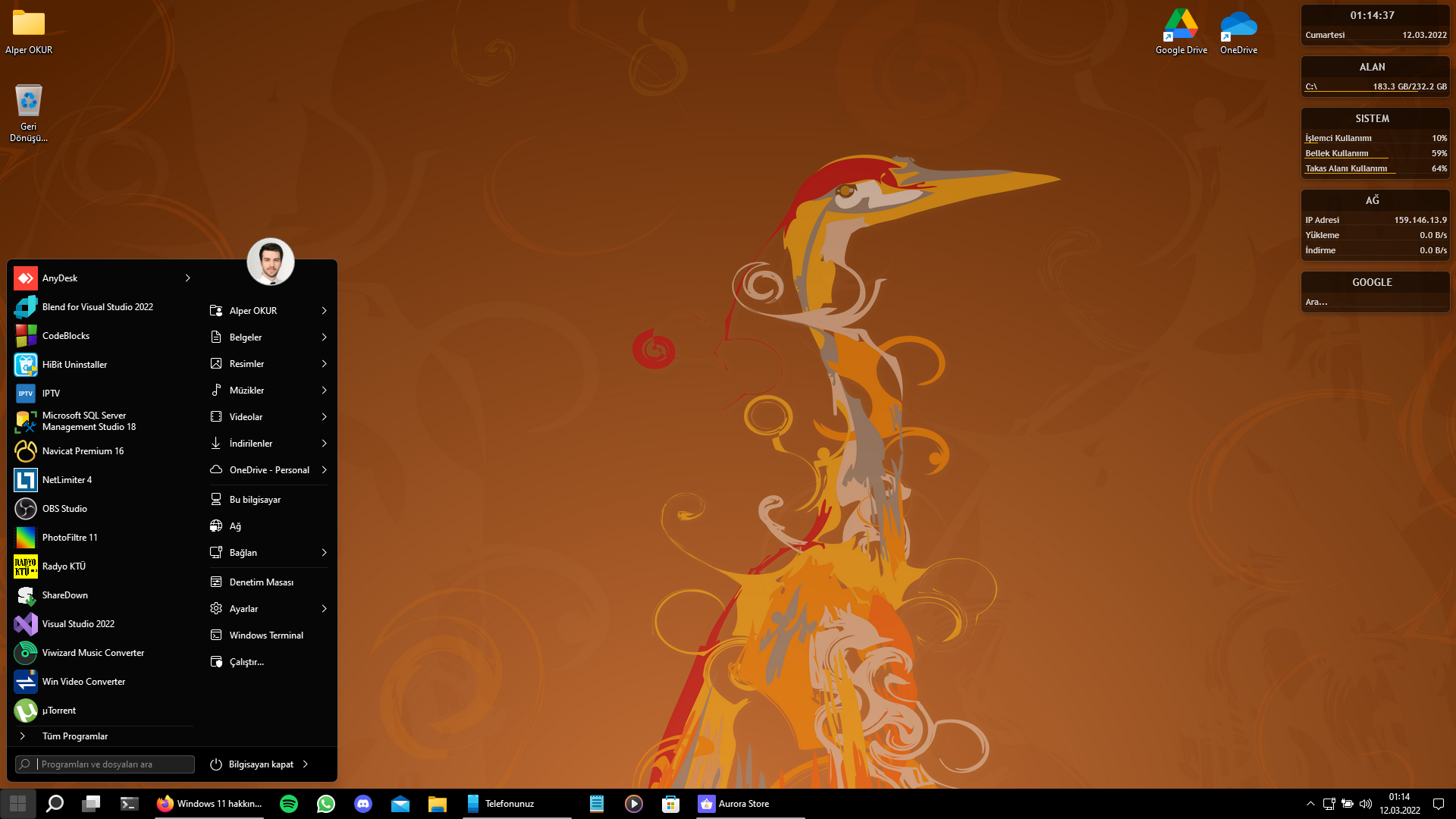The height and width of the screenshot is (819, 1456).
Task: Open PhotoFiltre 11 program
Action: (x=70, y=538)
